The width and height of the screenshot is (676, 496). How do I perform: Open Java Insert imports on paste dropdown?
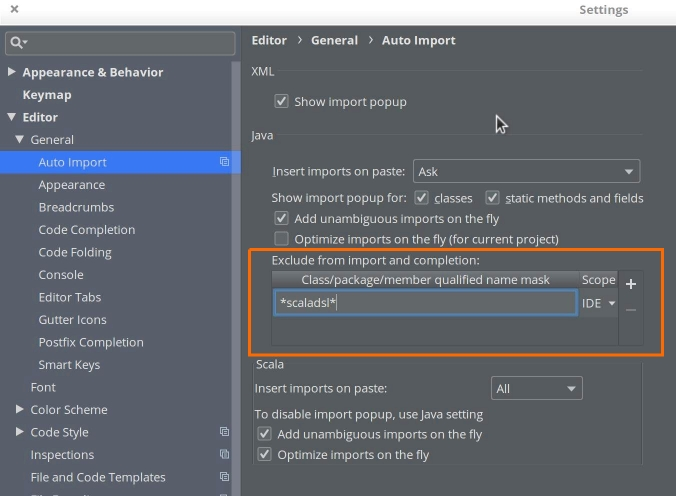tap(526, 171)
